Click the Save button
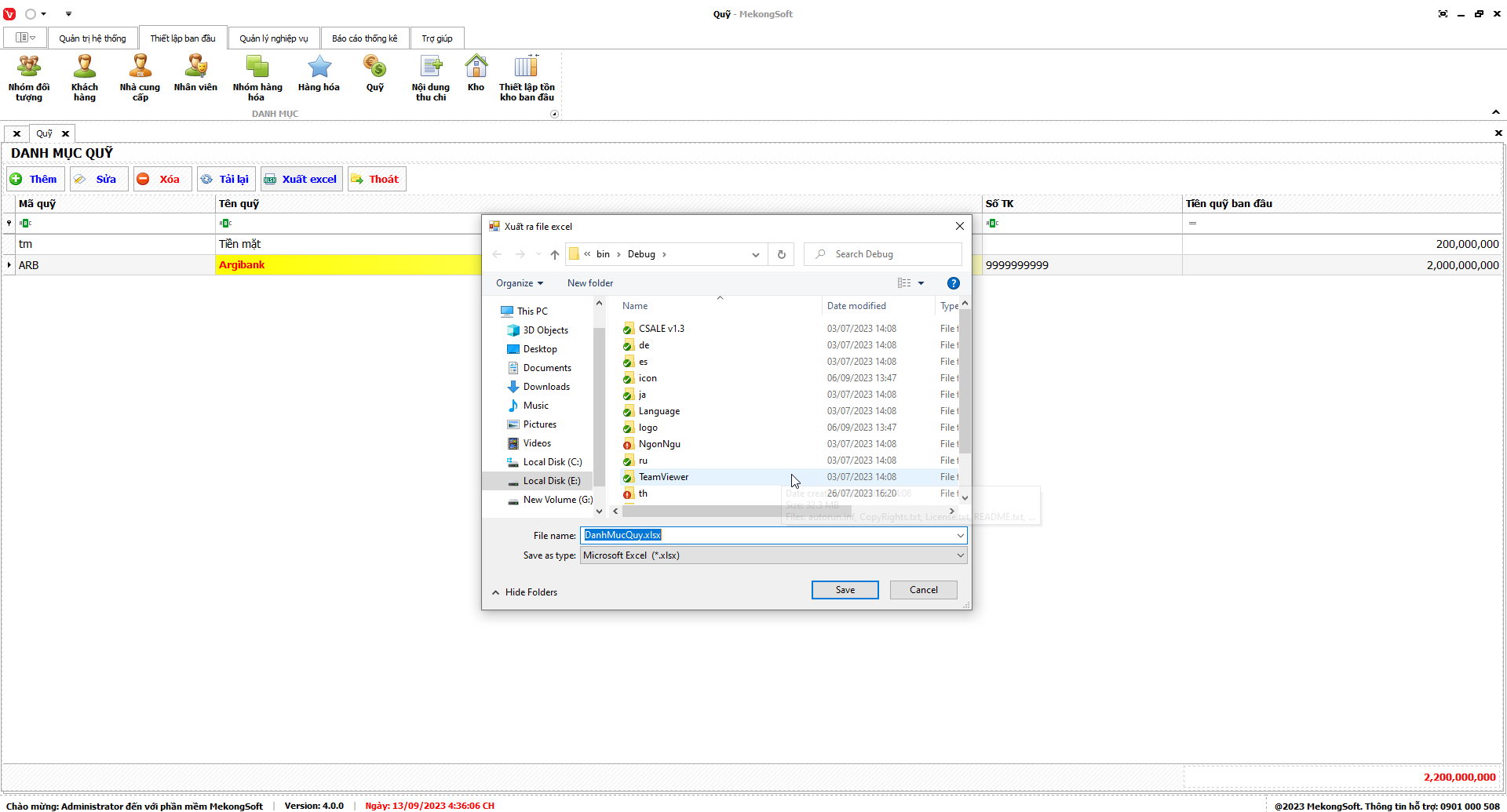Screen dimensions: 1507x812 tap(845, 590)
